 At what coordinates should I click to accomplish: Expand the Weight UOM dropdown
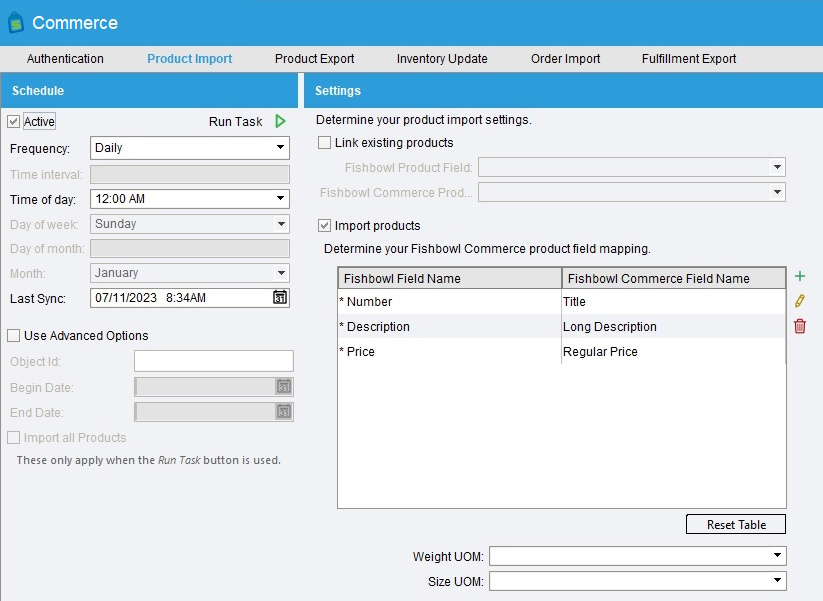tap(779, 555)
